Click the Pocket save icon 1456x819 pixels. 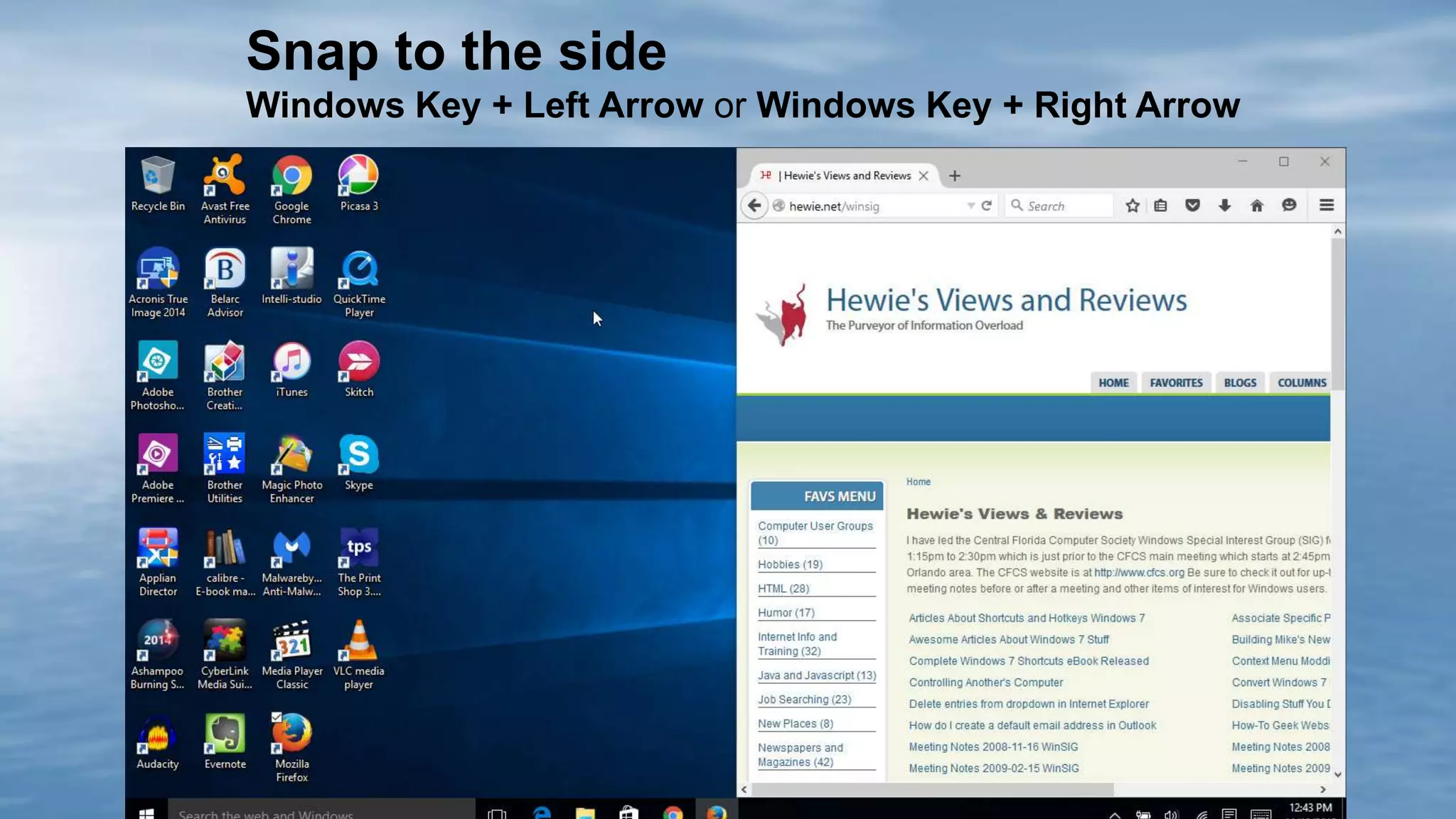[x=1193, y=206]
